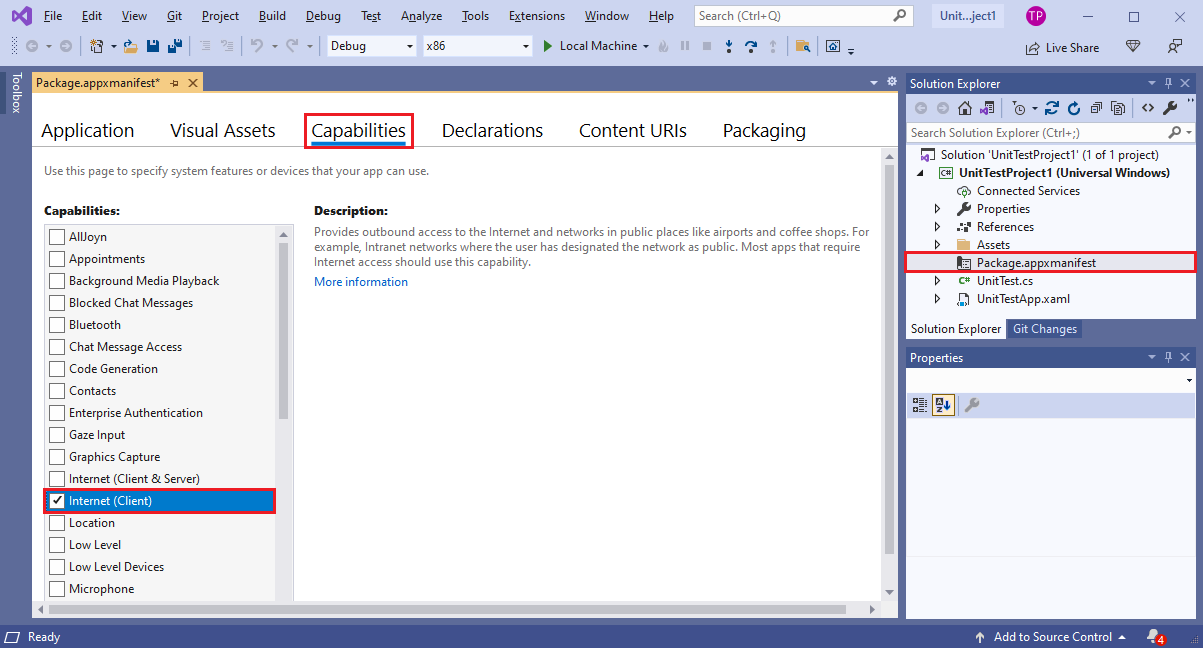The image size is (1203, 648).
Task: Toggle Internet (Client & Server) checkbox
Action: tap(57, 479)
